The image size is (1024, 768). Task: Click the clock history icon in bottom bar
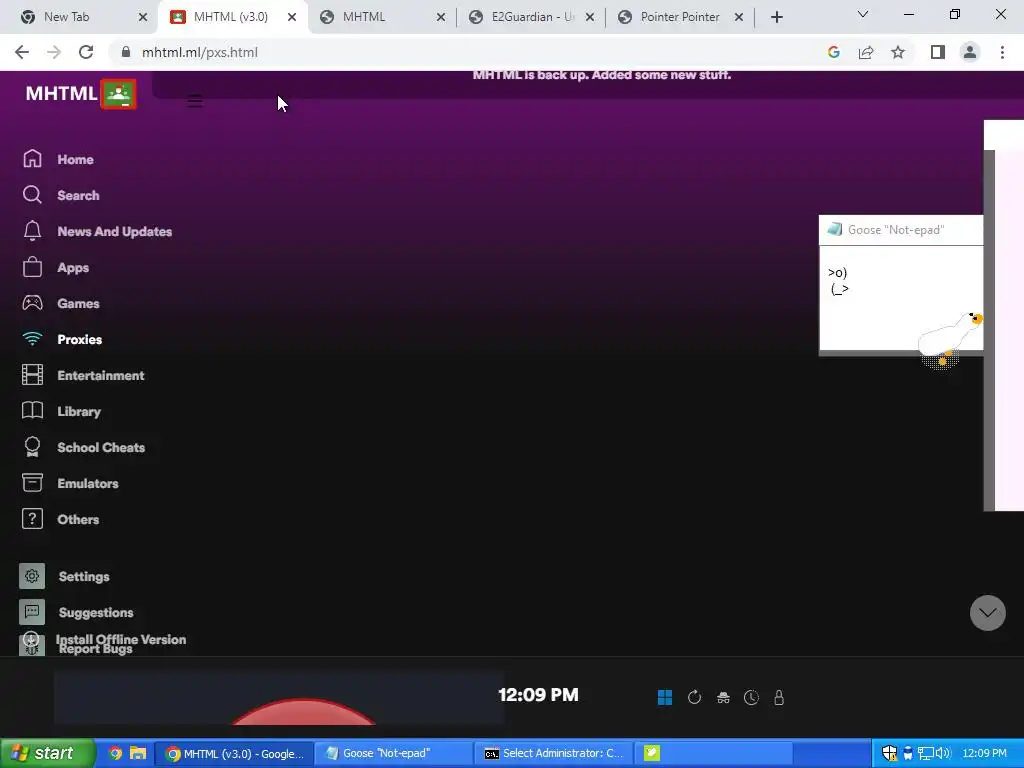(x=751, y=697)
